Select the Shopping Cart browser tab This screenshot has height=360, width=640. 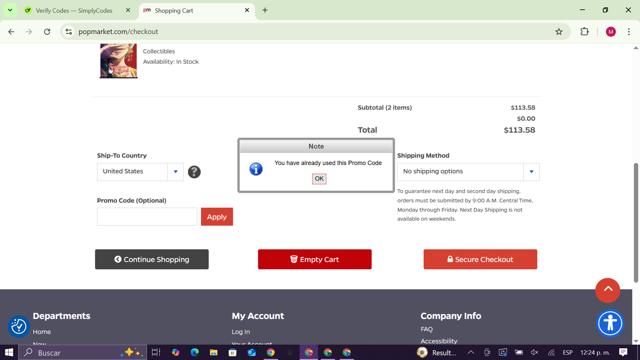click(x=196, y=11)
